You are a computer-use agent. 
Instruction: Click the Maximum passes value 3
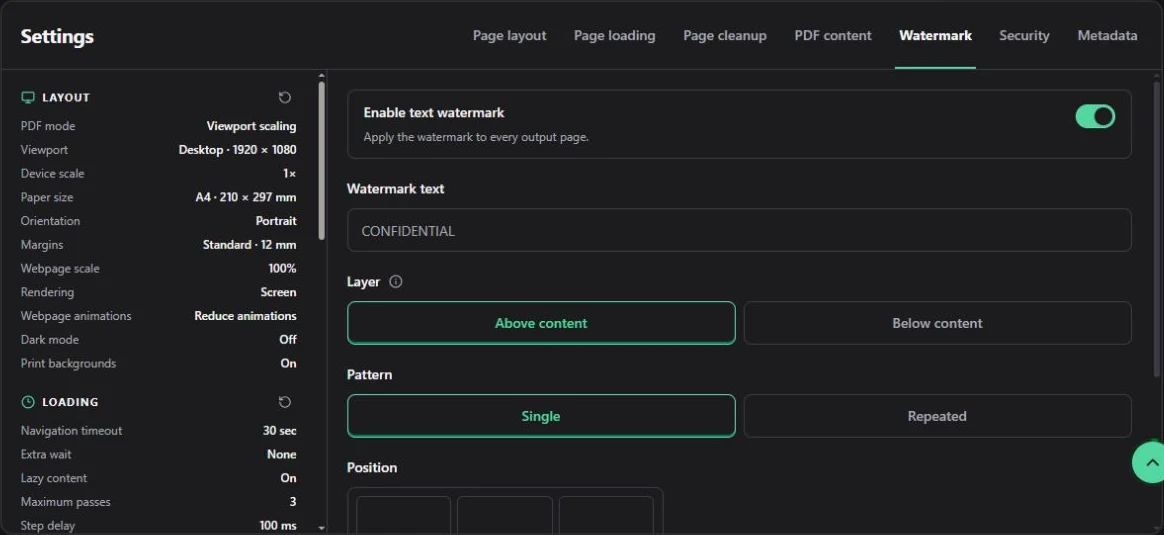pyautogui.click(x=293, y=502)
